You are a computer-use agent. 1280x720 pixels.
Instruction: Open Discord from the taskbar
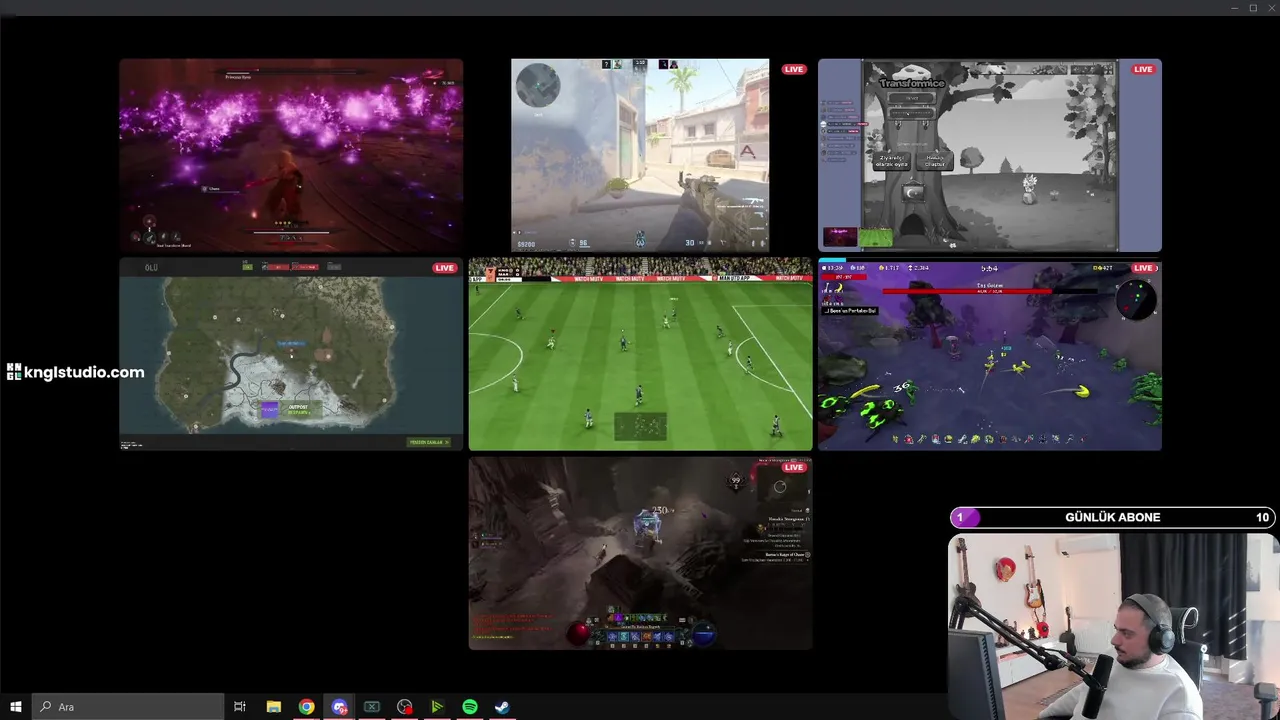[x=339, y=707]
